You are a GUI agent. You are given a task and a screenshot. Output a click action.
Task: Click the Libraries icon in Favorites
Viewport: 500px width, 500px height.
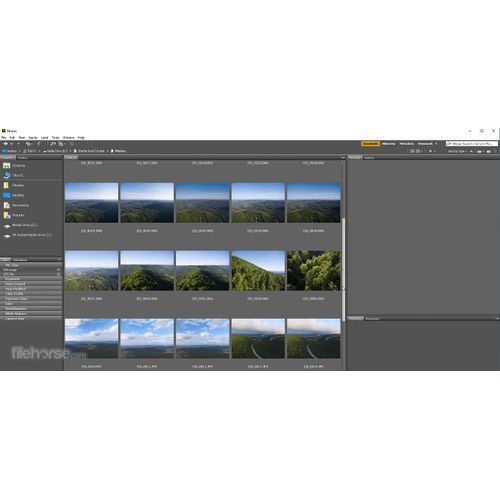pyautogui.click(x=7, y=165)
